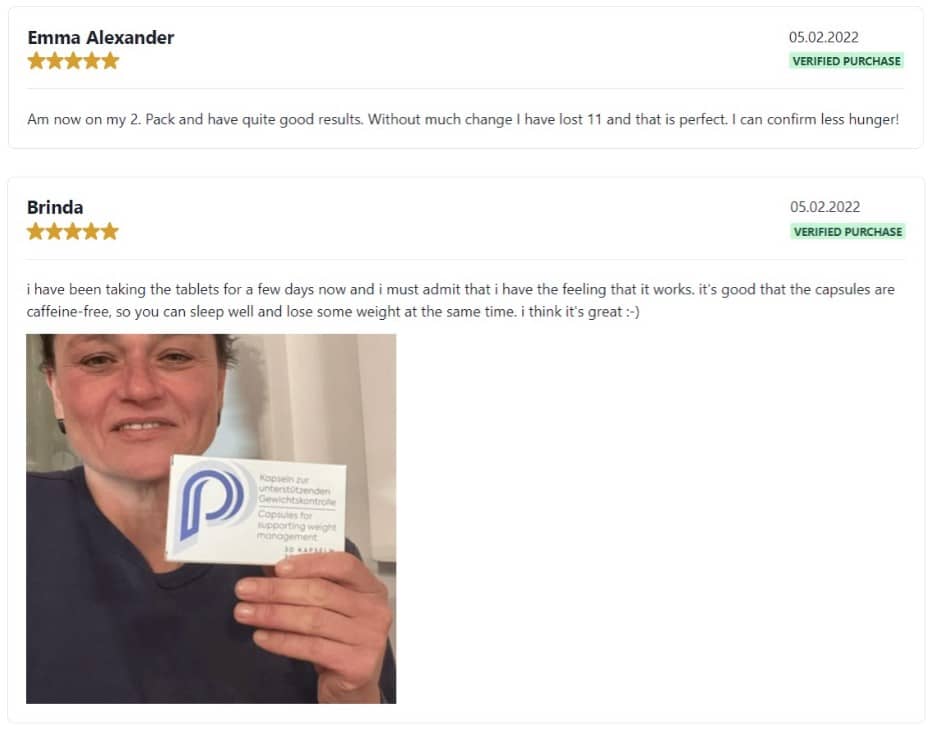This screenshot has width=932, height=731.
Task: Click the second star in Emma Alexander's rating
Action: coord(55,61)
